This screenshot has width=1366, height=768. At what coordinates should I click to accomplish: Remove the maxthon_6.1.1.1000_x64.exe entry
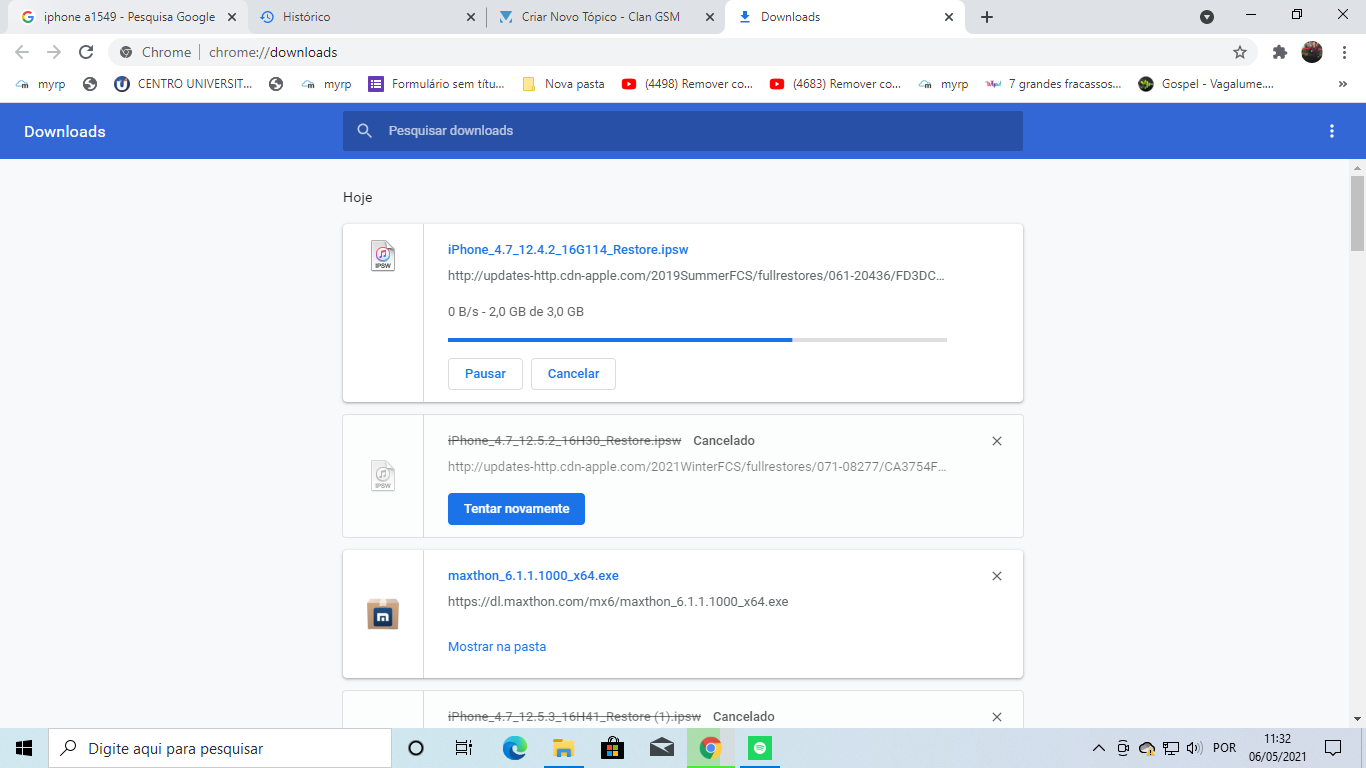[996, 576]
